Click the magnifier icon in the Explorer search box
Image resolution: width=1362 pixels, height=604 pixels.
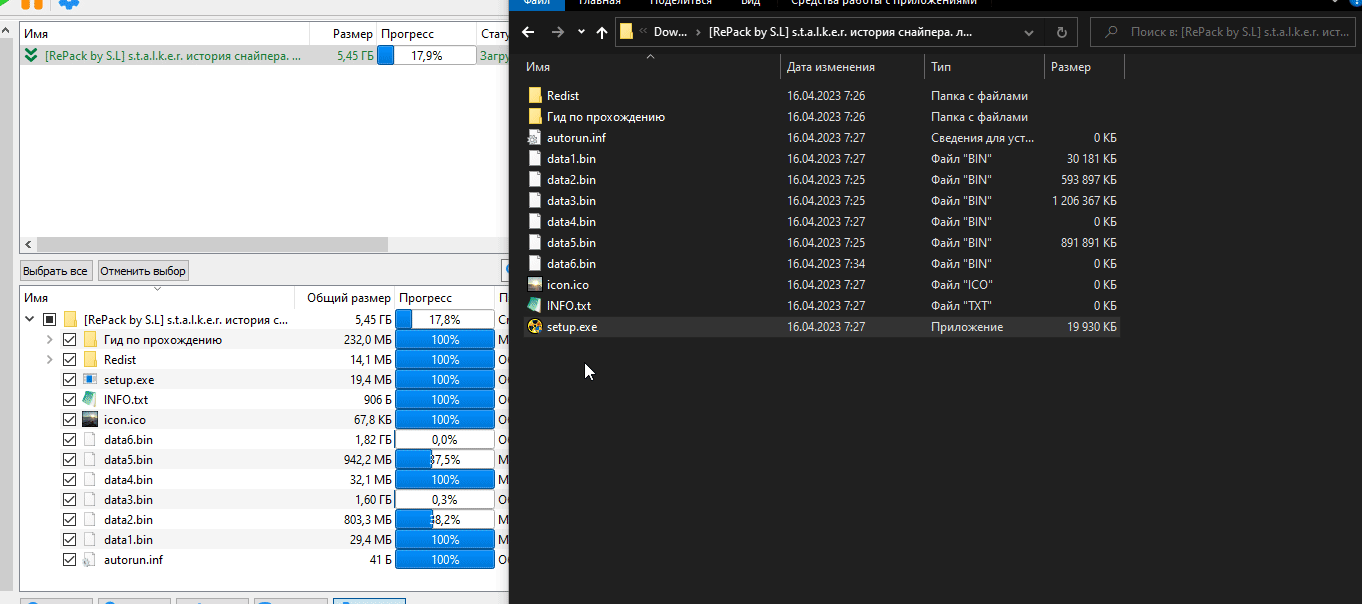(x=1111, y=32)
